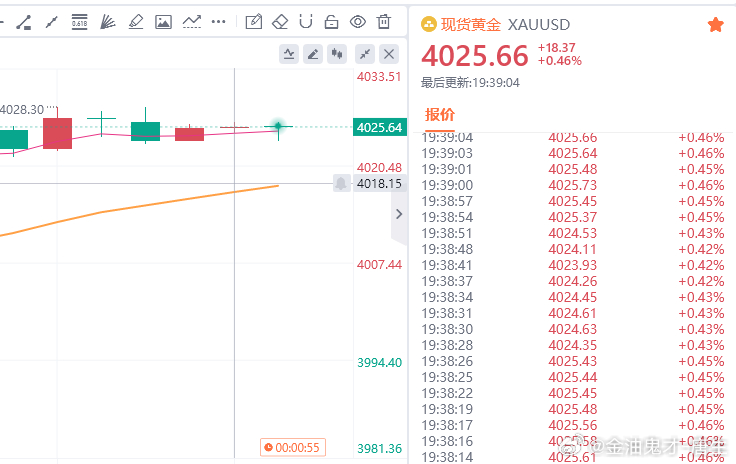The height and width of the screenshot is (464, 736).
Task: Toggle the lock drawings padlock
Action: (331, 22)
